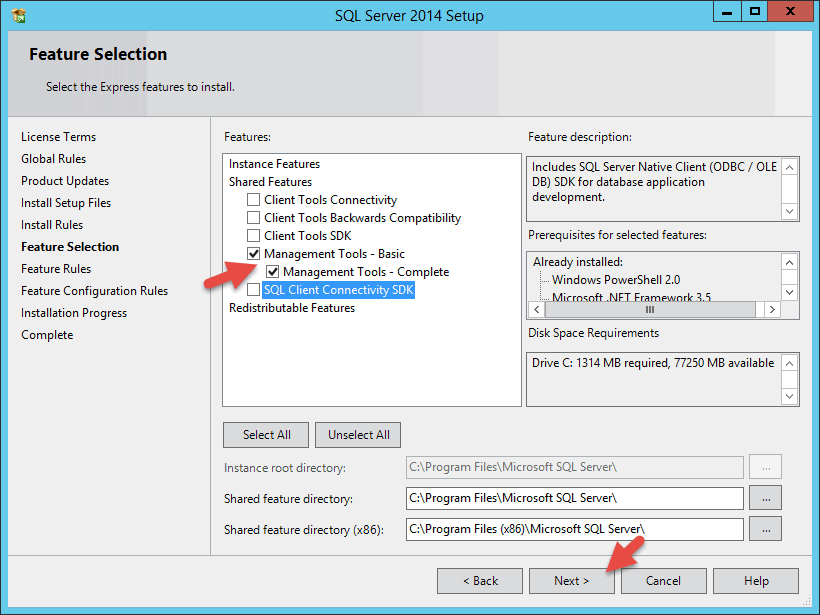Screen dimensions: 820x615
Task: Select Complete step in sidebar
Action: coord(47,335)
